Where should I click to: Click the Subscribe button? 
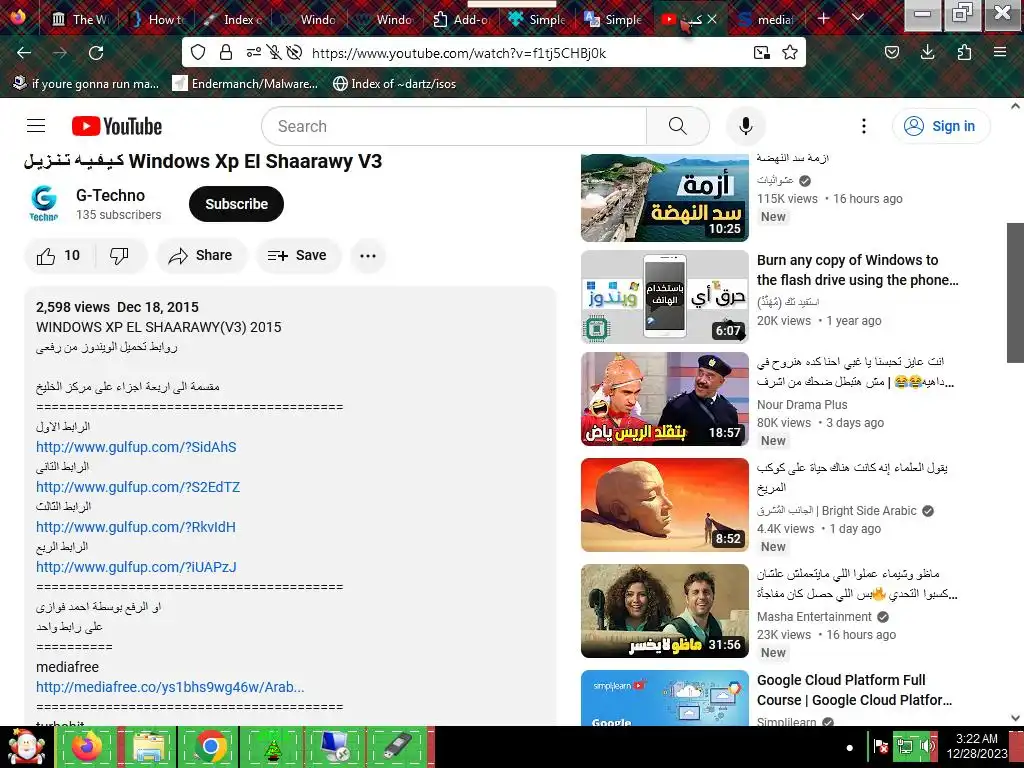pos(236,204)
